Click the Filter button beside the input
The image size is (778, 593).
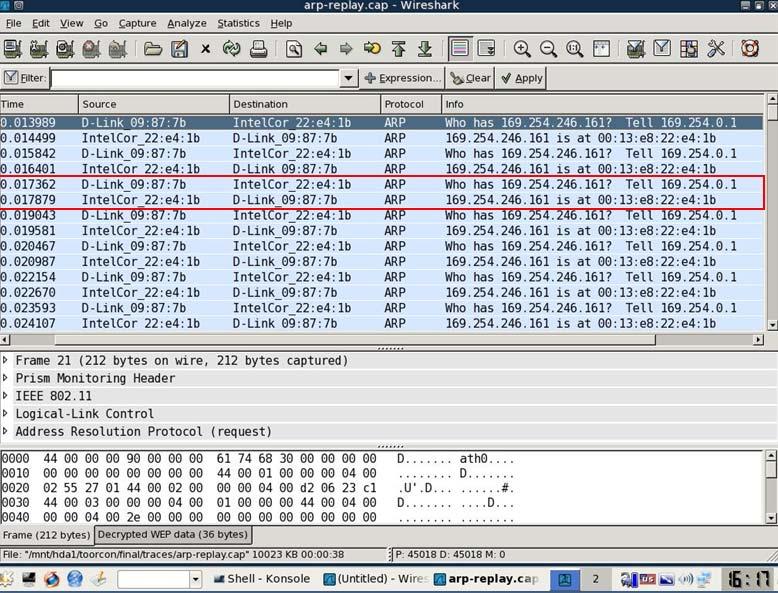pyautogui.click(x=25, y=78)
